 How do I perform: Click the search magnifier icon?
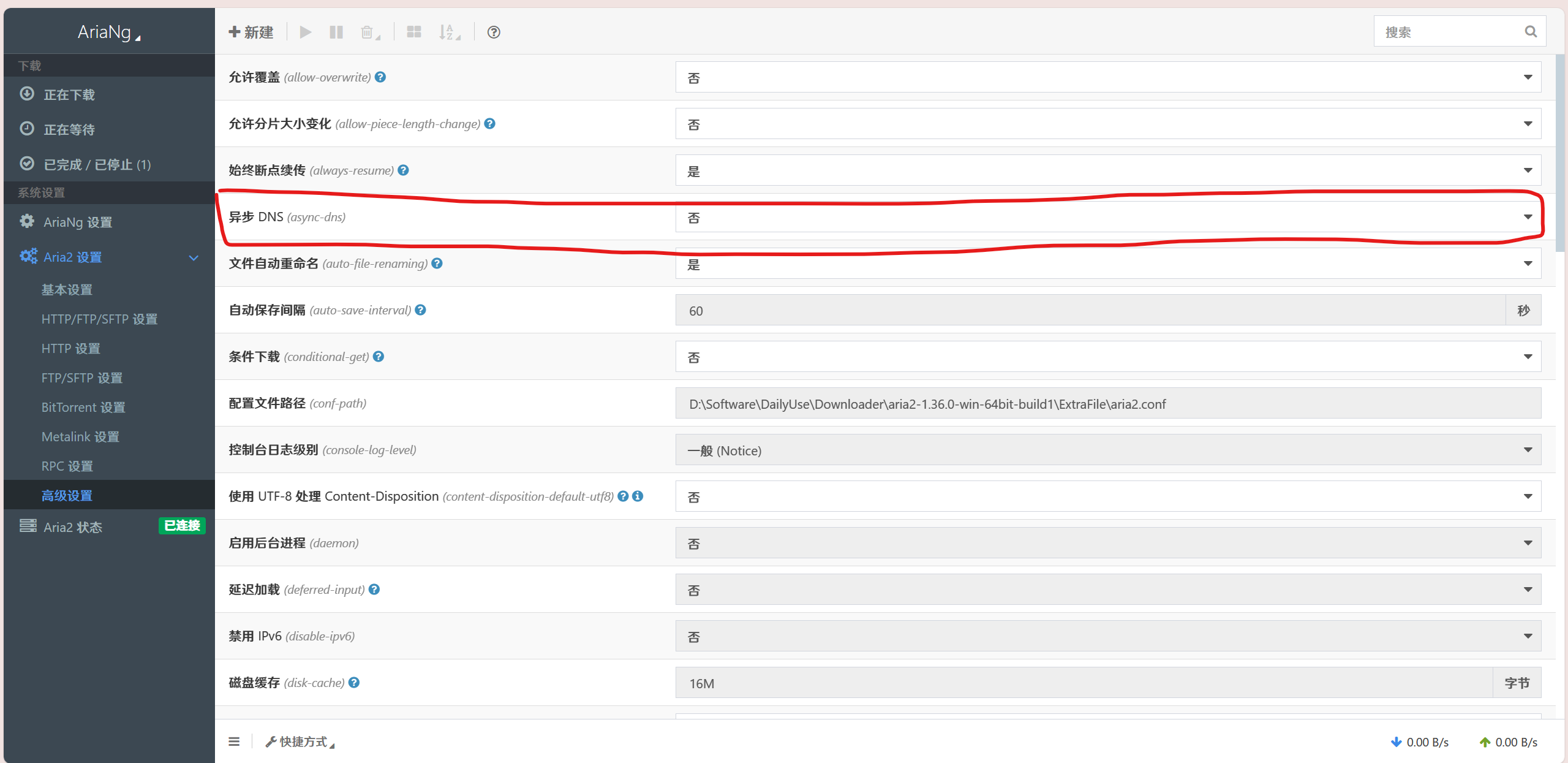[1531, 31]
